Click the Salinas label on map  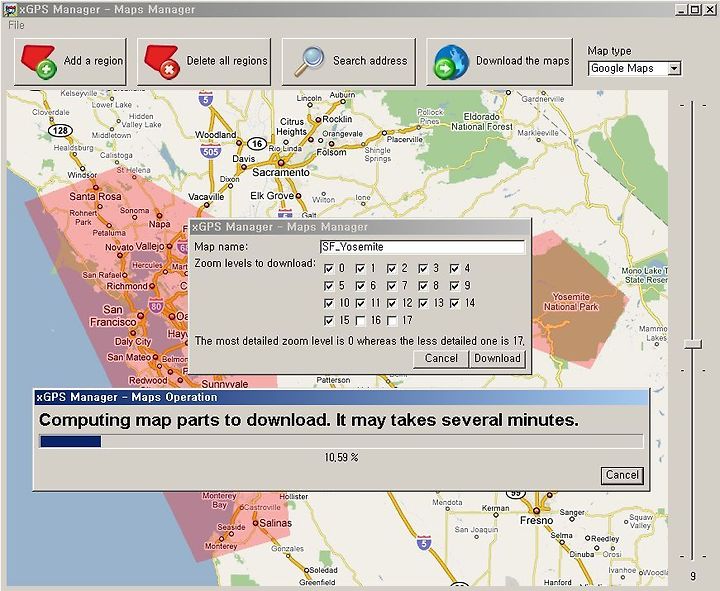tap(276, 523)
